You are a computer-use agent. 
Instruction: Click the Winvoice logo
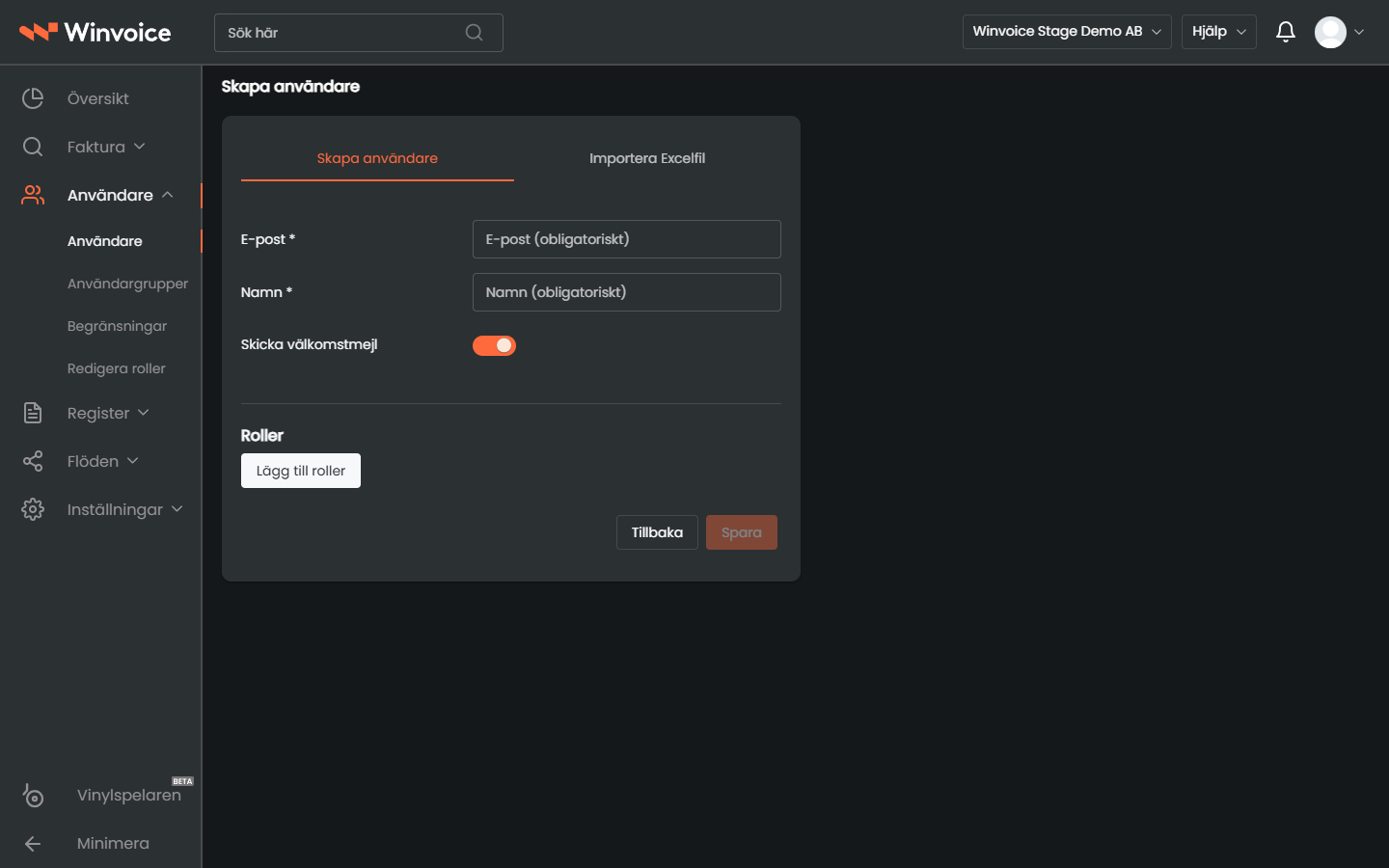click(95, 32)
